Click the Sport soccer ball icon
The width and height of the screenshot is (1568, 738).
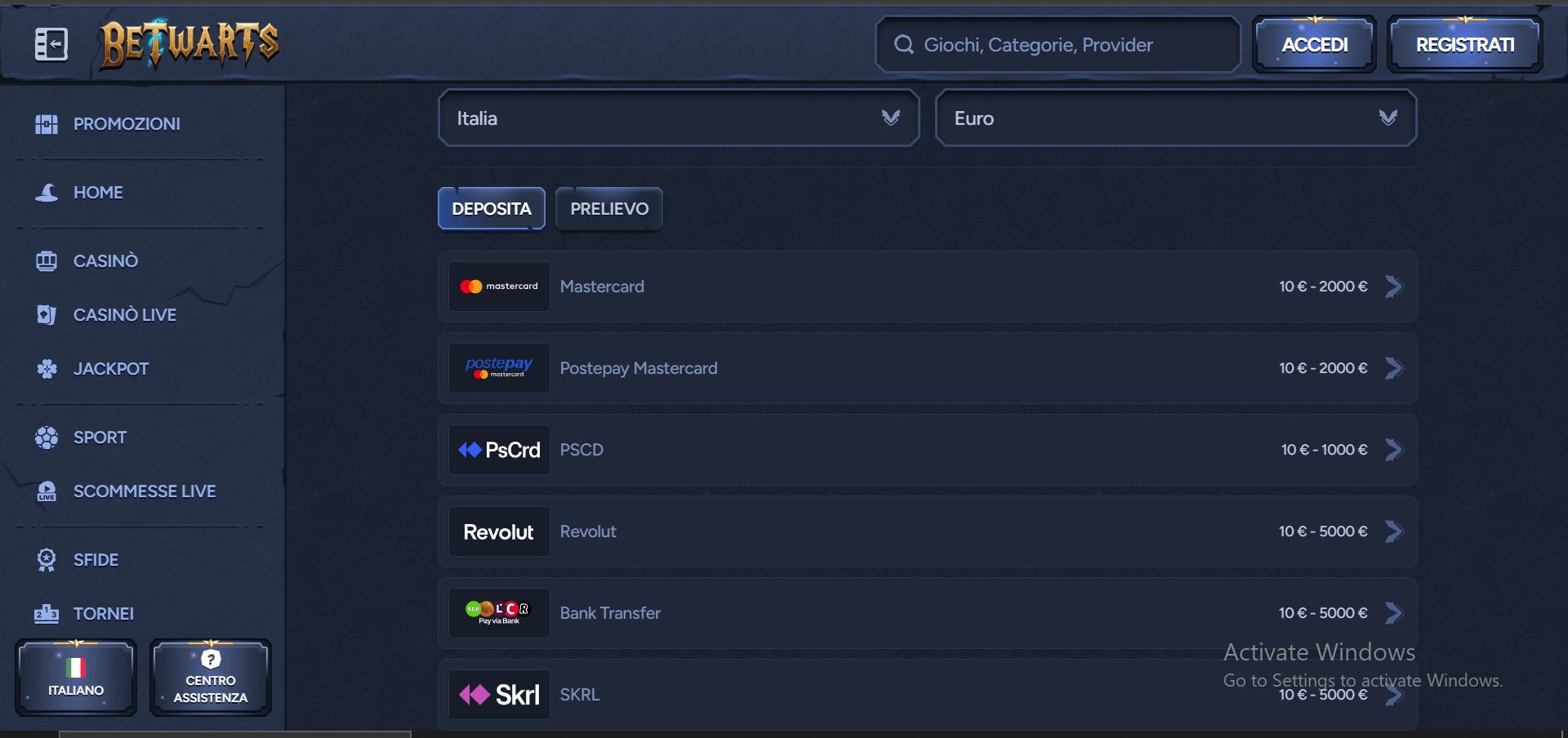47,438
